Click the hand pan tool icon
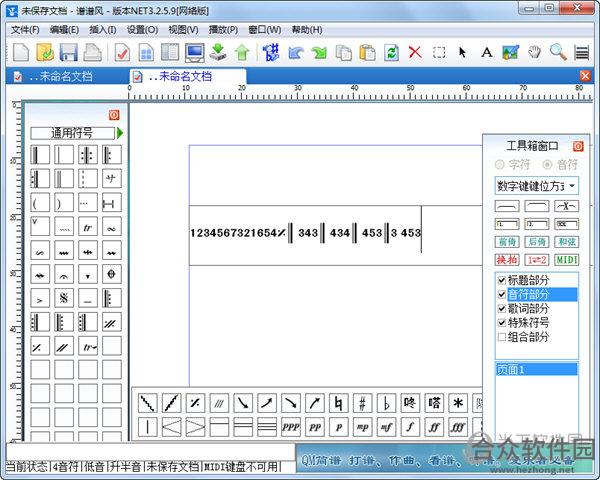 (535, 52)
